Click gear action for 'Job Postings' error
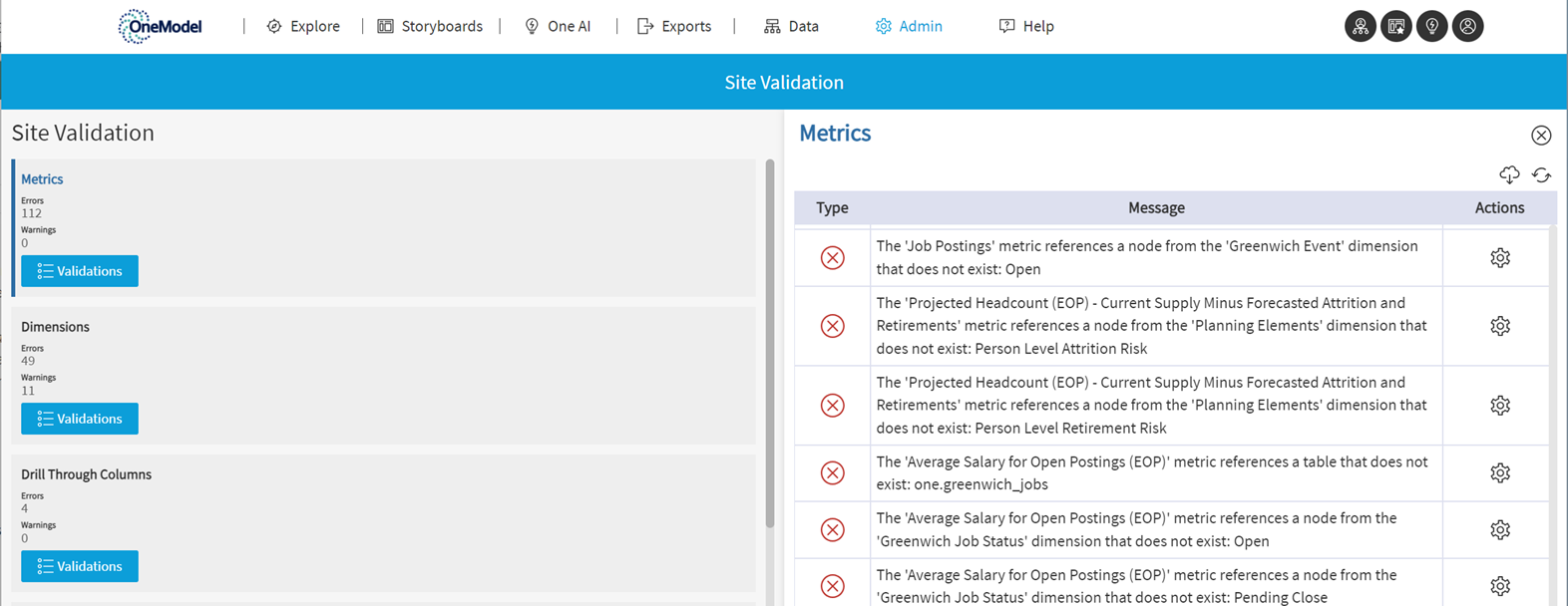The image size is (1568, 606). point(1499,258)
